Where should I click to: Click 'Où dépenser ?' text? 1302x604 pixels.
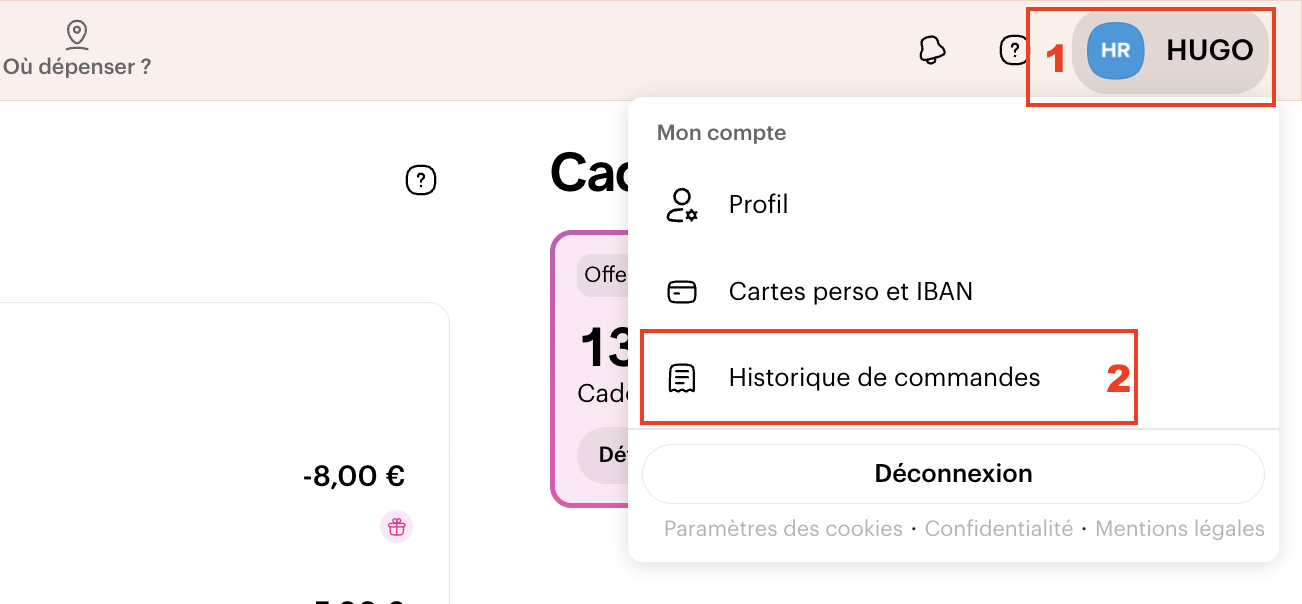pos(75,66)
